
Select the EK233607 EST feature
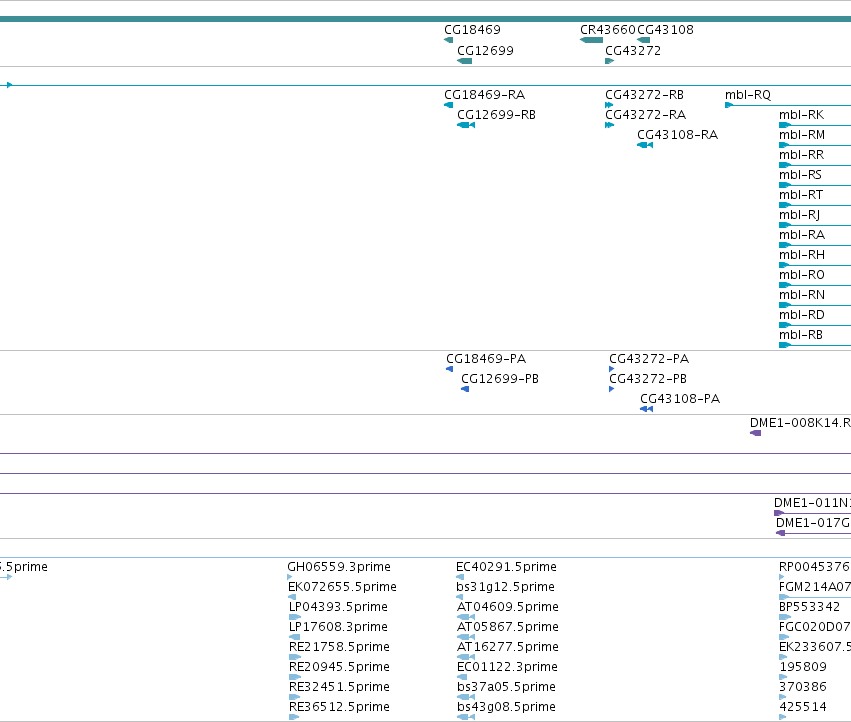click(x=783, y=657)
